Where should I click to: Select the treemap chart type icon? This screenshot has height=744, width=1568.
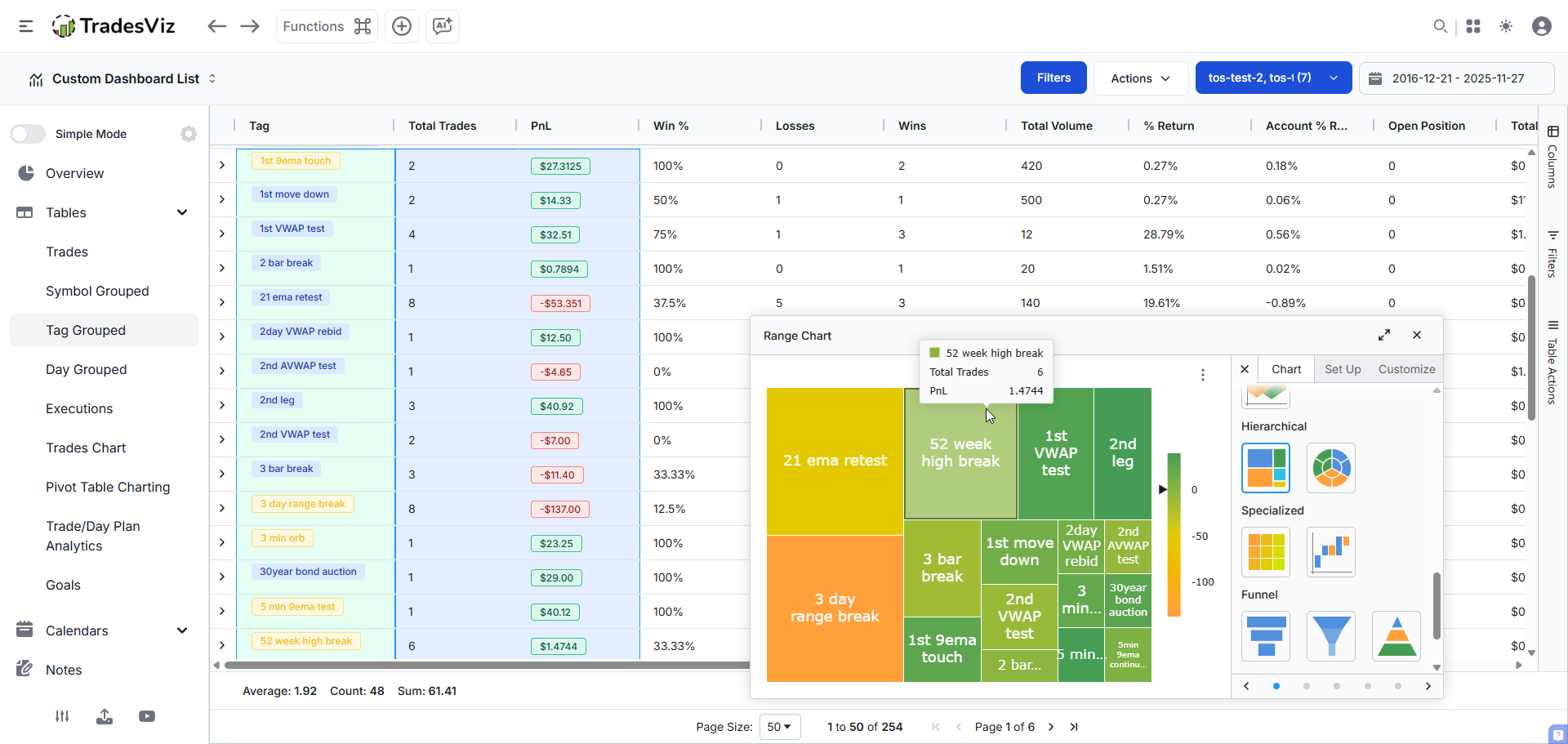[x=1265, y=468]
